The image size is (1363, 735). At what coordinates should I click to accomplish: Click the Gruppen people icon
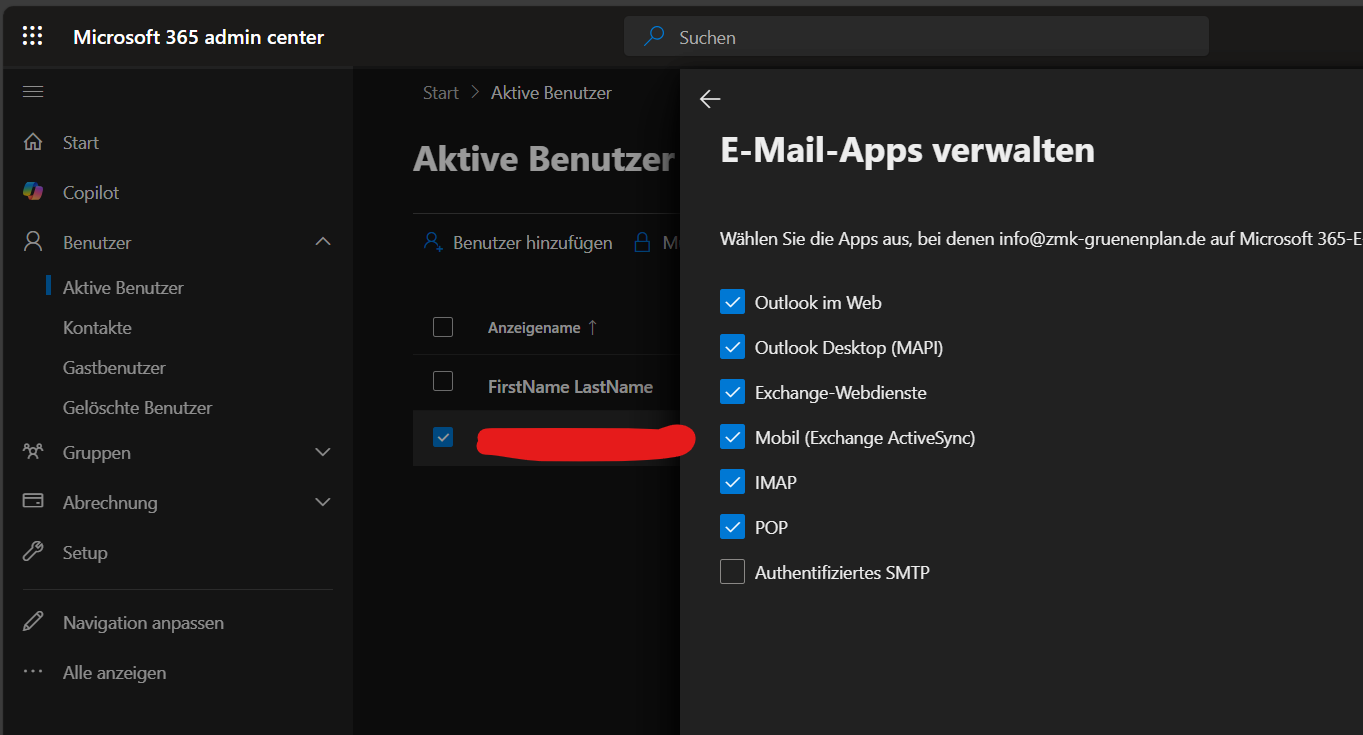click(33, 452)
